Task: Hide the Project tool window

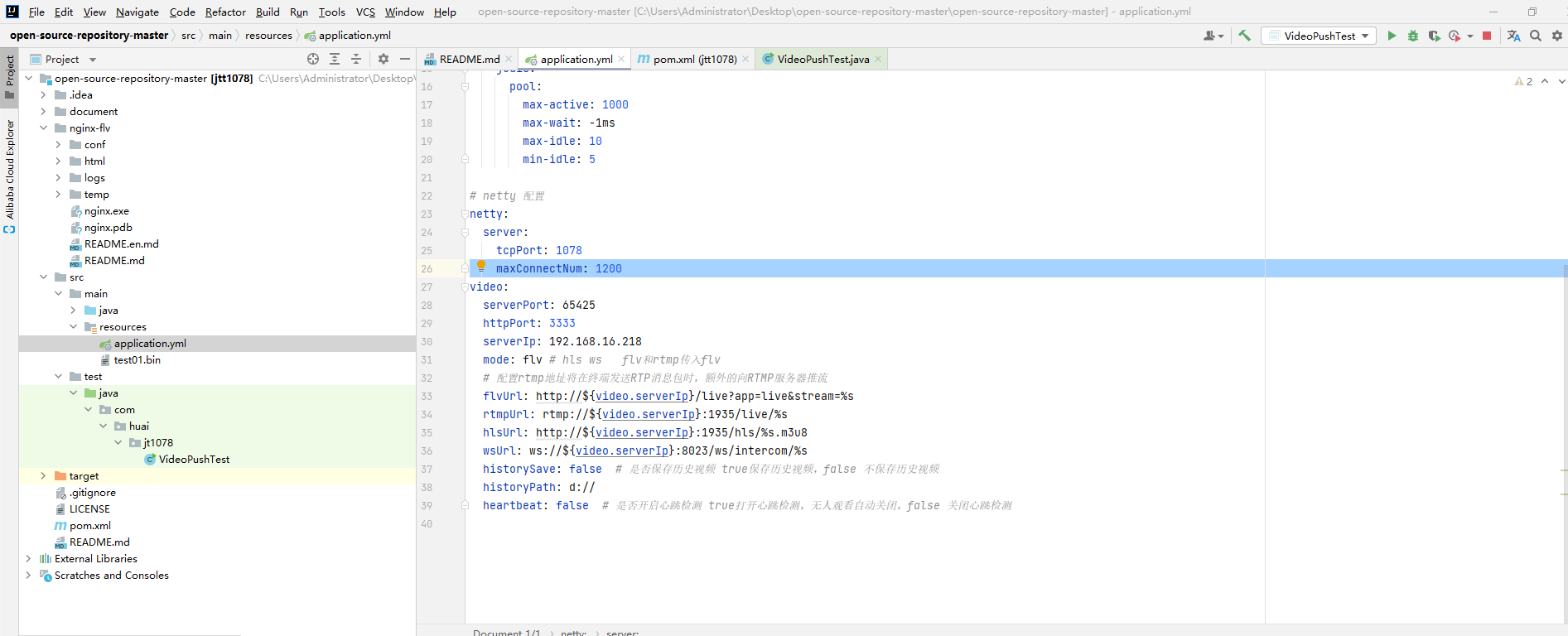Action: (x=405, y=59)
